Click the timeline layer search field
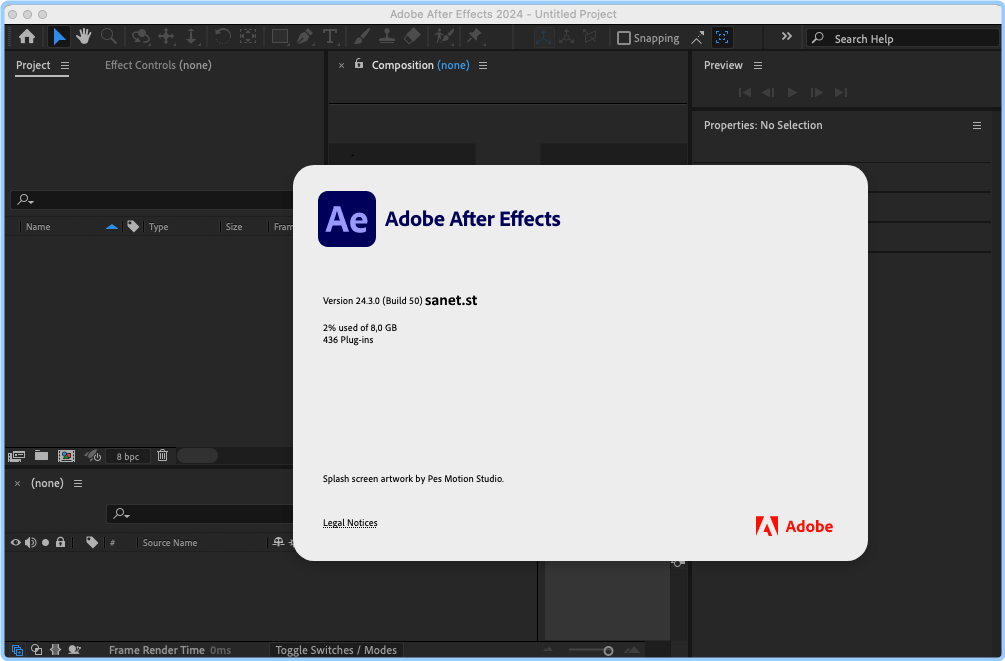 [200, 514]
